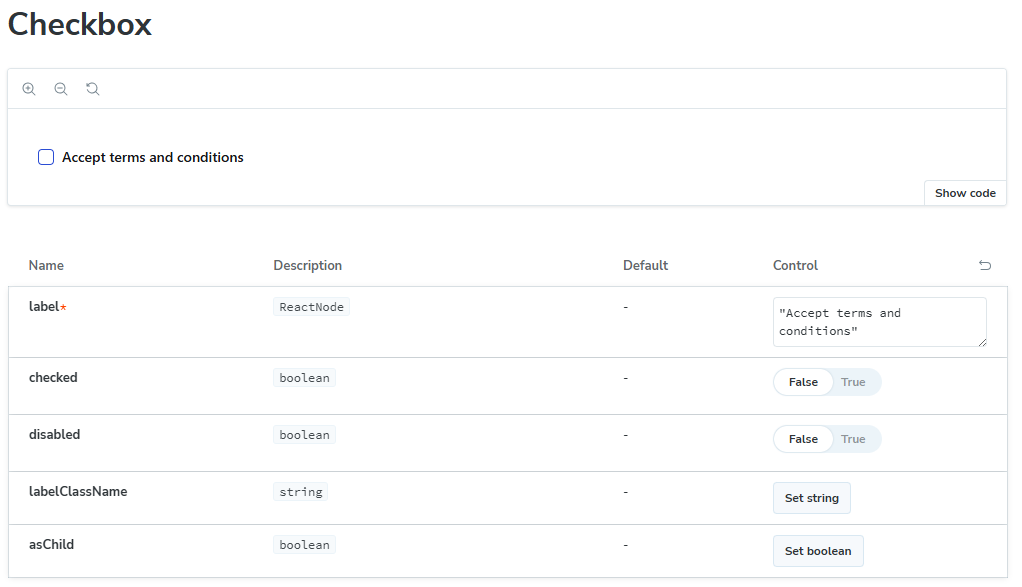
Task: Click the zoom in magnifier icon
Action: 29,89
